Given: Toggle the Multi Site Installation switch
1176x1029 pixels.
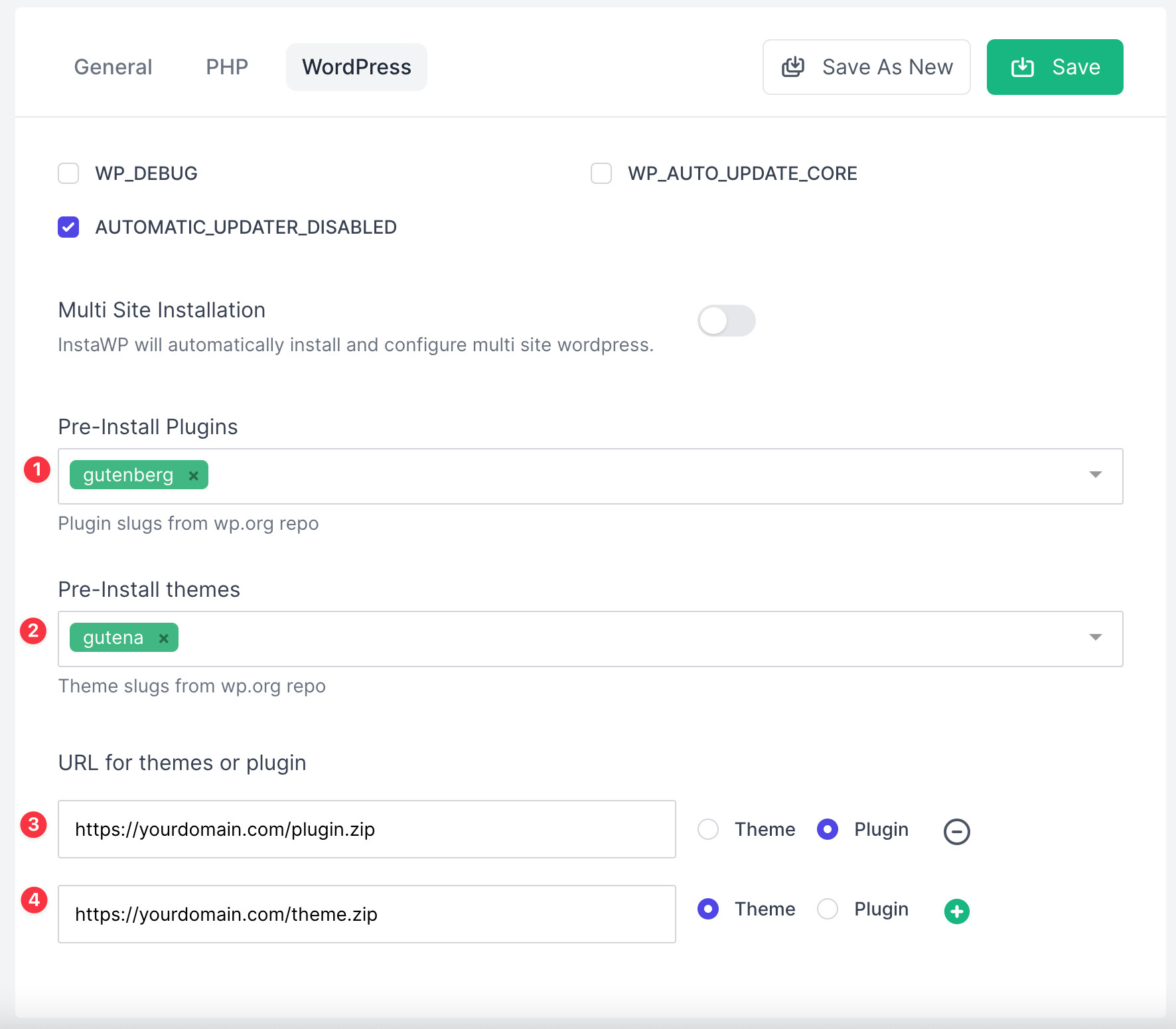Looking at the screenshot, I should click(x=727, y=321).
